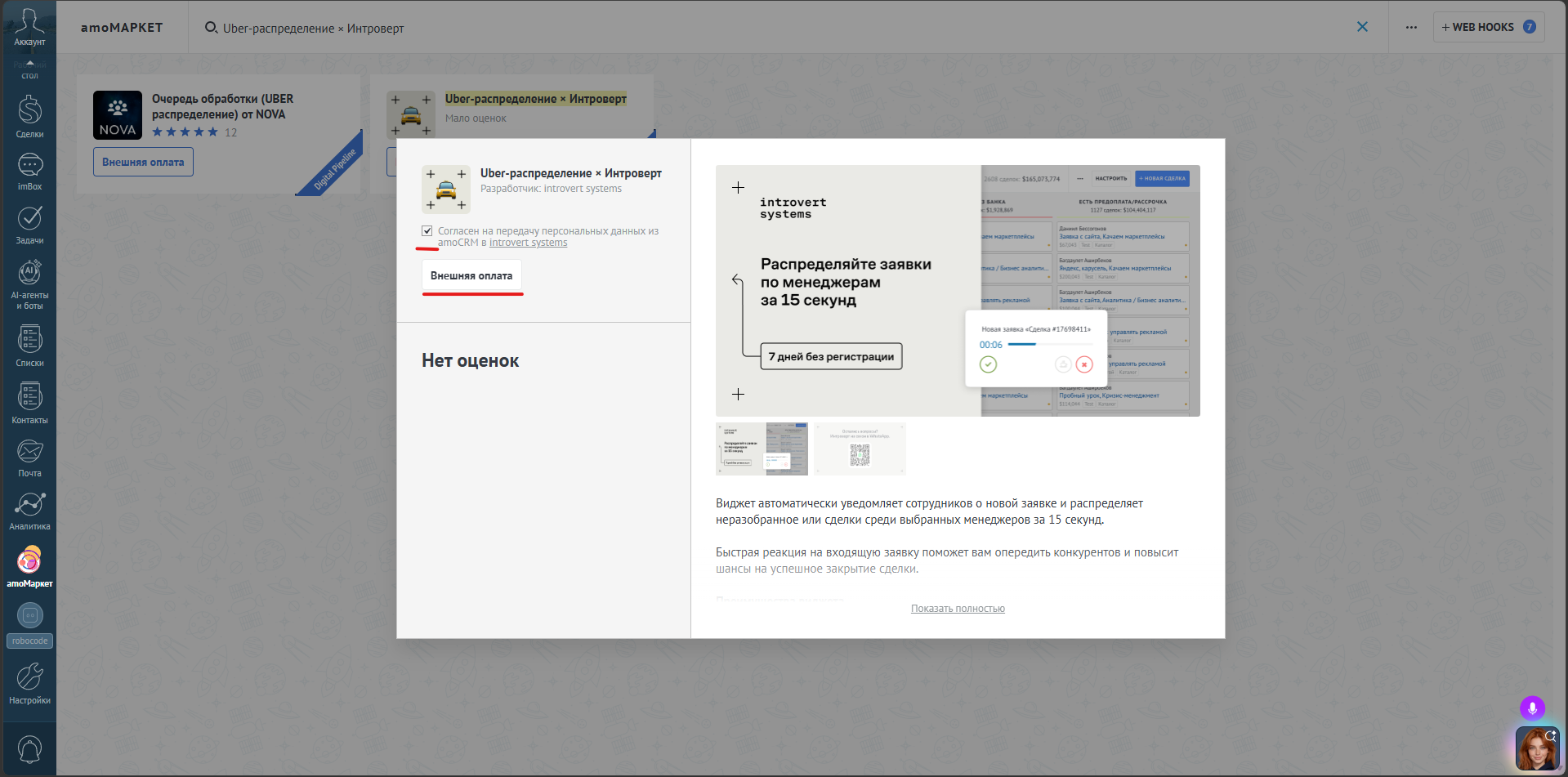Clear the search with X icon
Viewport: 1568px width, 777px height.
[x=1362, y=27]
